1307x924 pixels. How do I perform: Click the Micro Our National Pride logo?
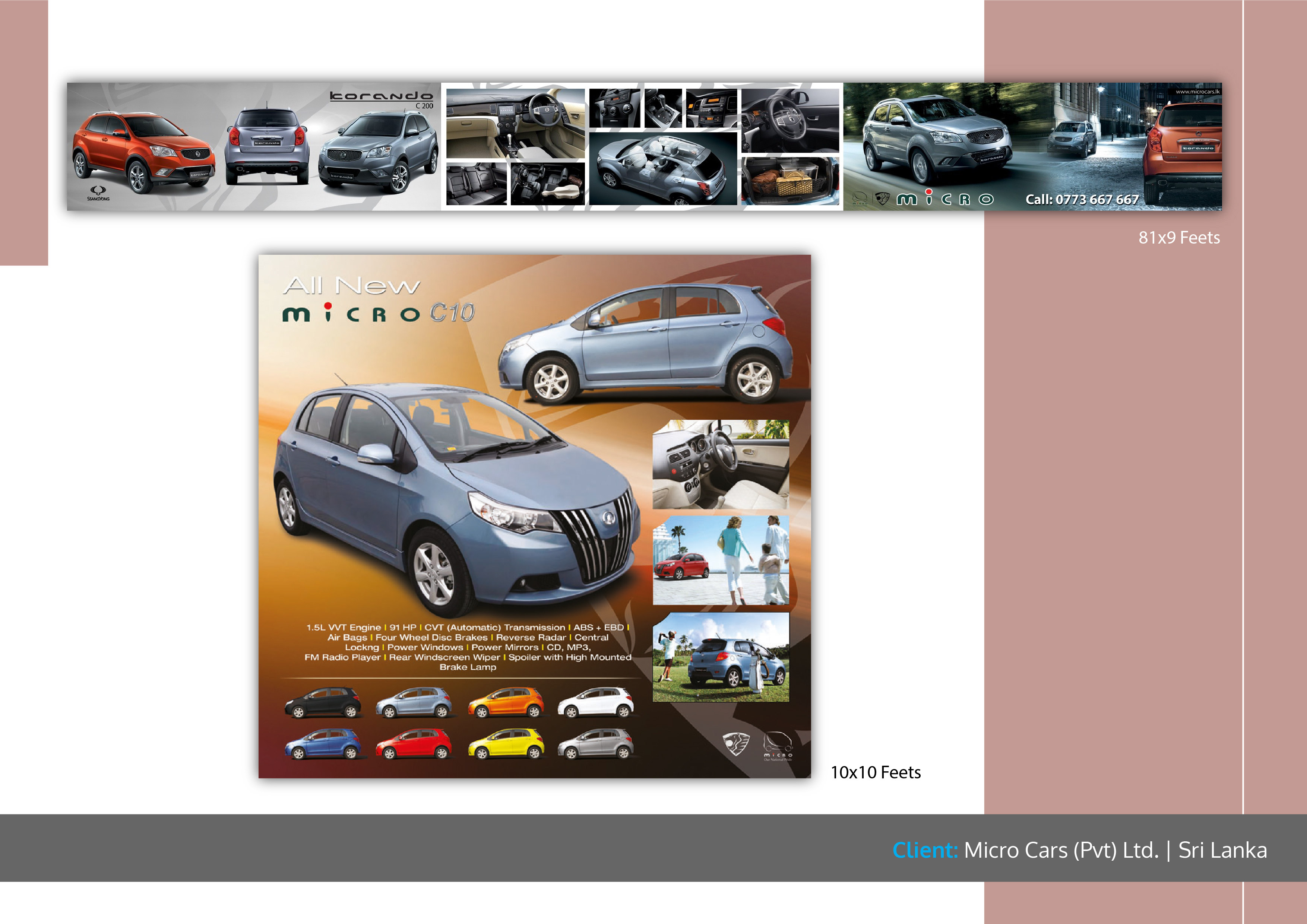(778, 746)
